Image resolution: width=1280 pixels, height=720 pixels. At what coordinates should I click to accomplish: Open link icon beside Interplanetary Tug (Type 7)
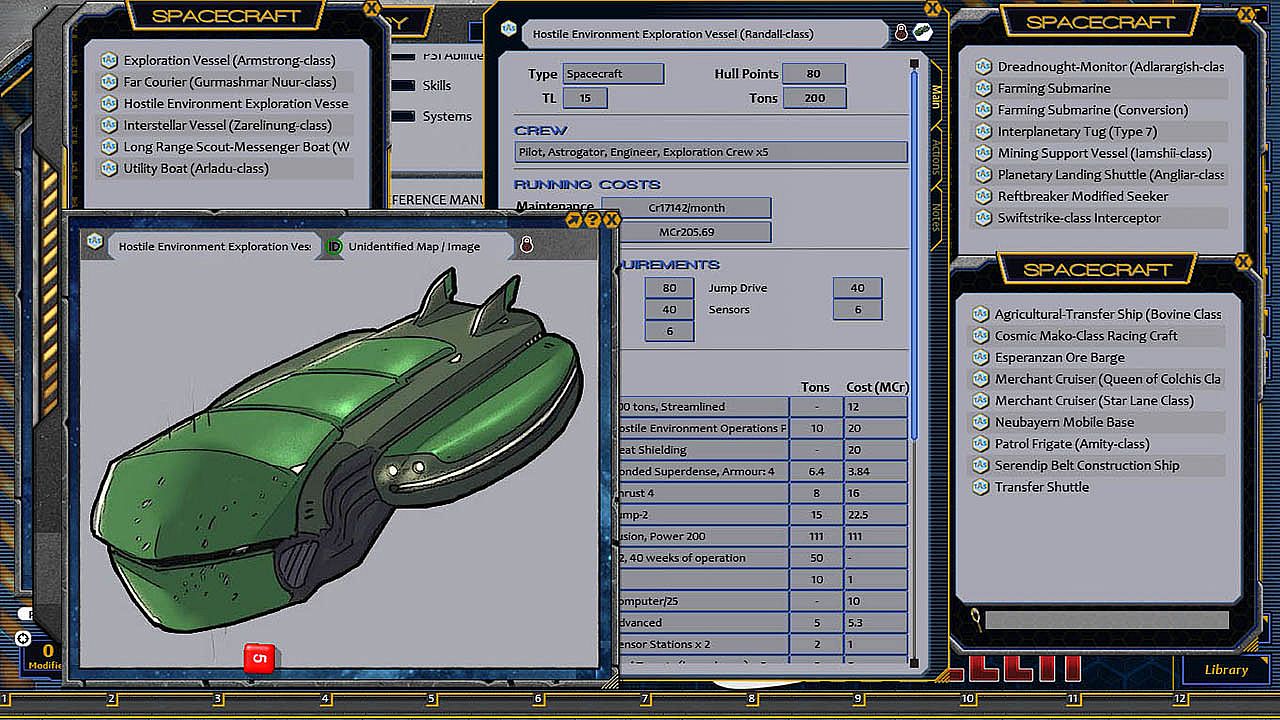[982, 132]
